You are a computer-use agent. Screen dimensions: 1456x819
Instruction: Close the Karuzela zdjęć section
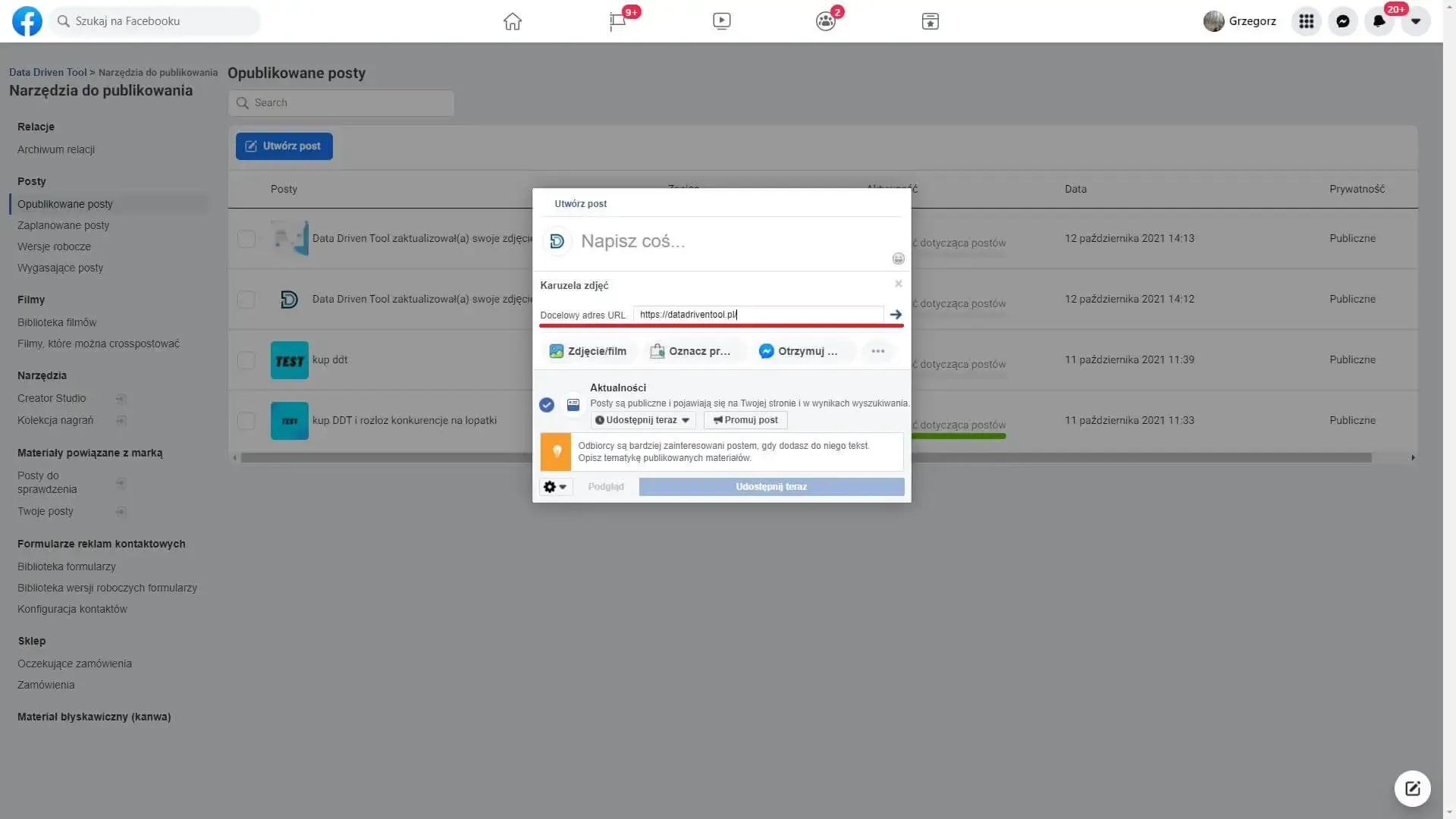coord(898,284)
